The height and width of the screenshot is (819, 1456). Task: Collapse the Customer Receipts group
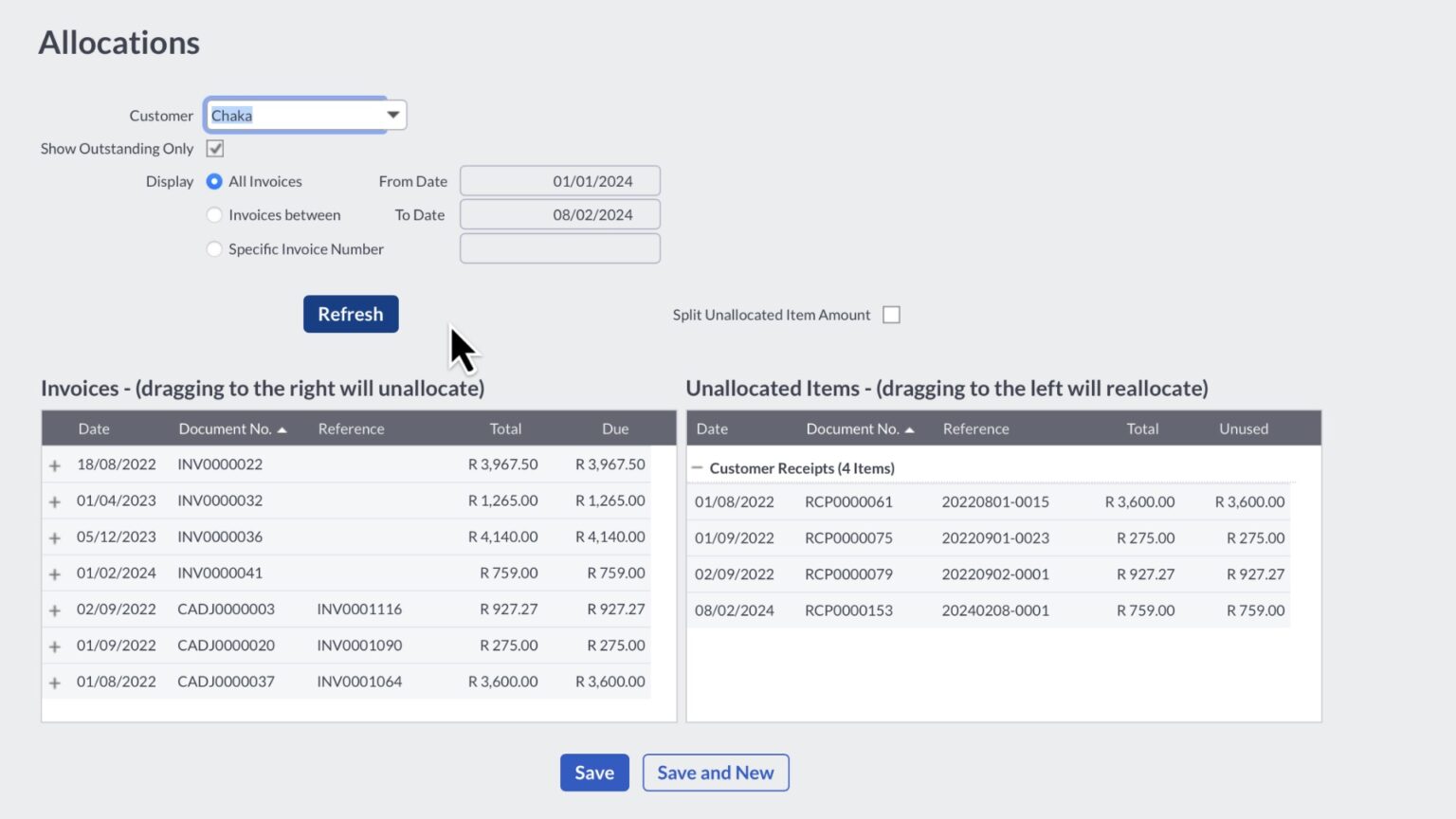tap(697, 467)
